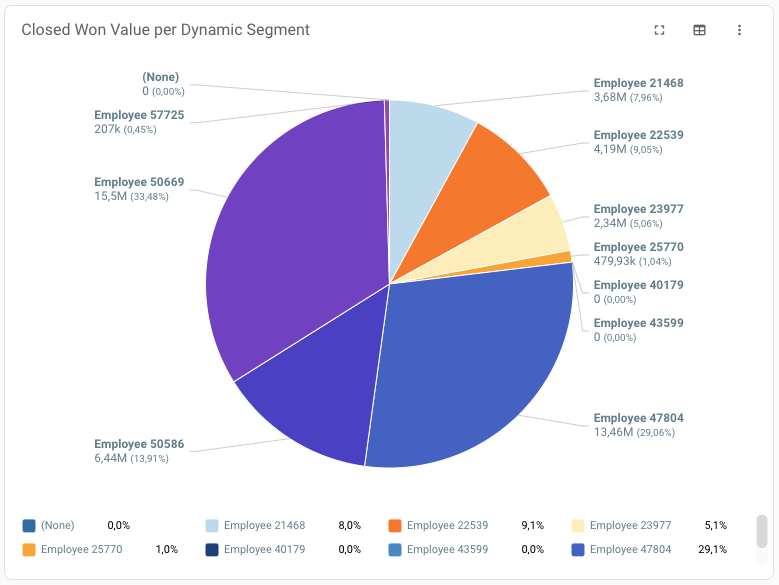Switch to table view icon
This screenshot has height=585, width=779.
click(x=699, y=30)
